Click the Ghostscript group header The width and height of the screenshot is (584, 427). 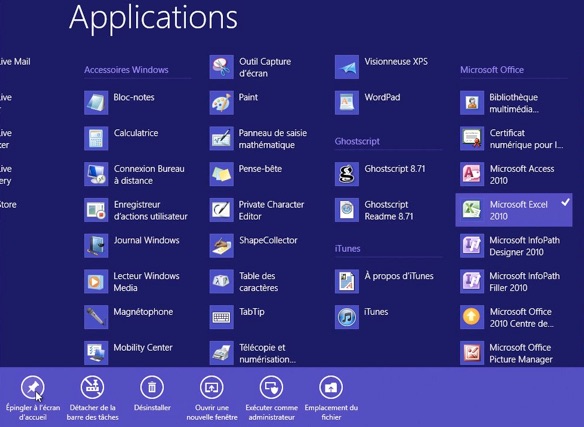(x=357, y=141)
